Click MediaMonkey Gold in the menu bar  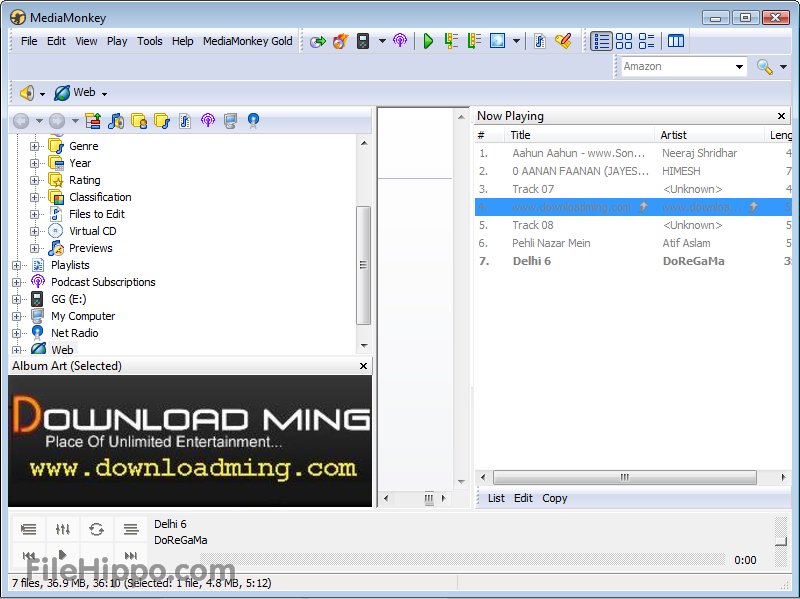tap(247, 41)
